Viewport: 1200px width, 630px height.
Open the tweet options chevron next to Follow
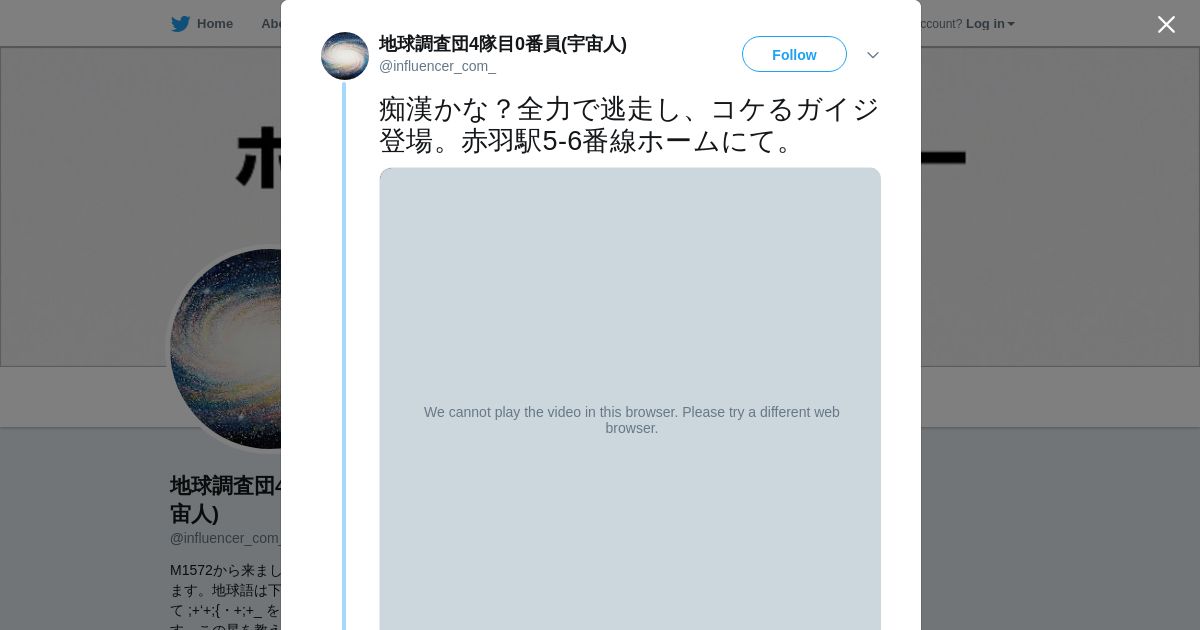(873, 55)
